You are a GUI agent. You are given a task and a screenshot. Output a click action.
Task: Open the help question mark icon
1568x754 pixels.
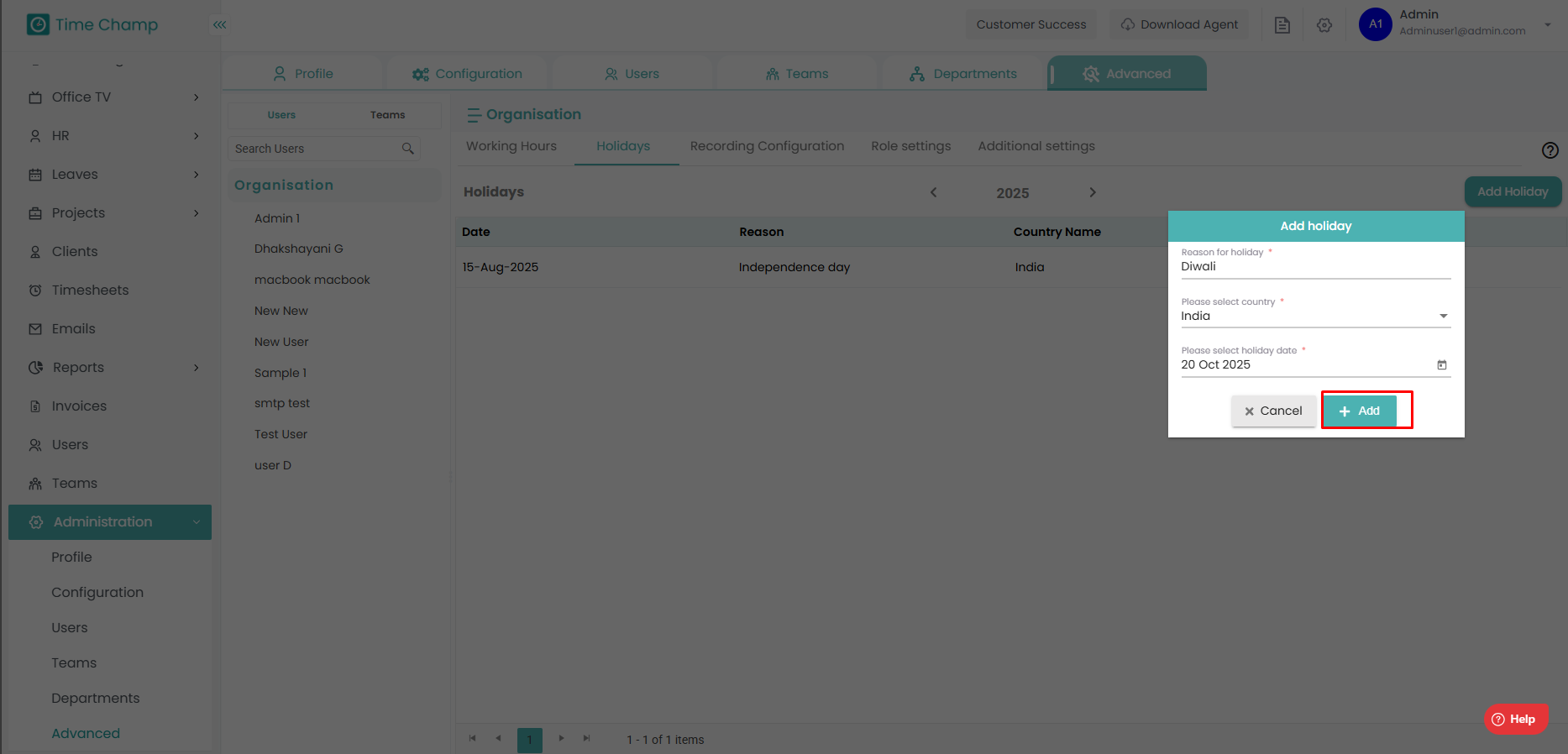pyautogui.click(x=1550, y=150)
